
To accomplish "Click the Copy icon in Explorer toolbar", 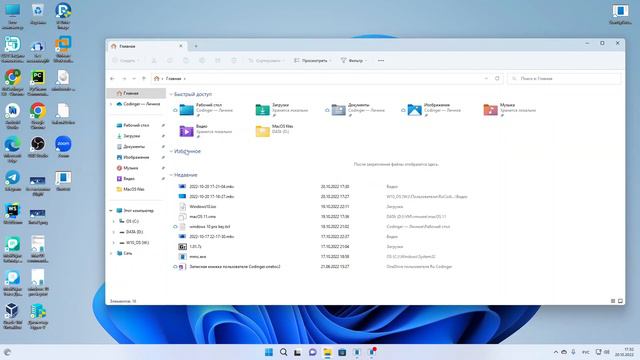I will click(x=170, y=60).
